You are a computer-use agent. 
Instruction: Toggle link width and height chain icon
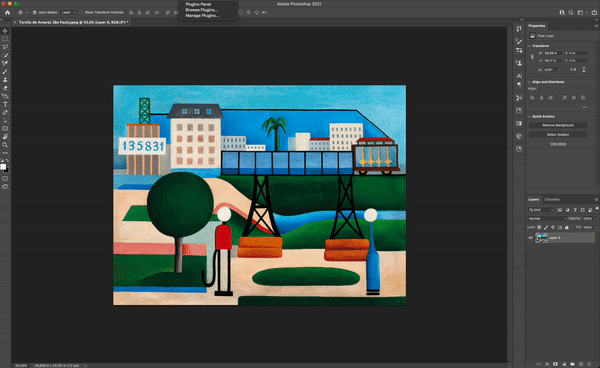532,57
